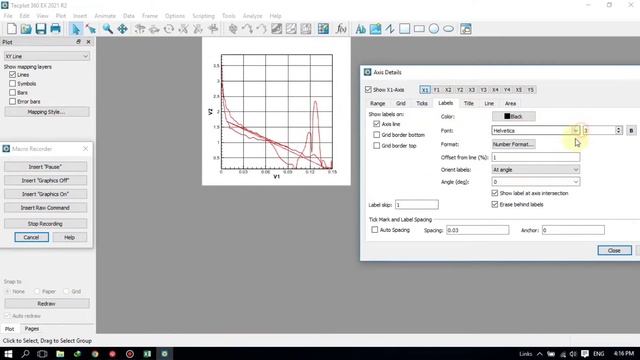
Task: Enable Auto Spacing checkbox
Action: (x=374, y=230)
